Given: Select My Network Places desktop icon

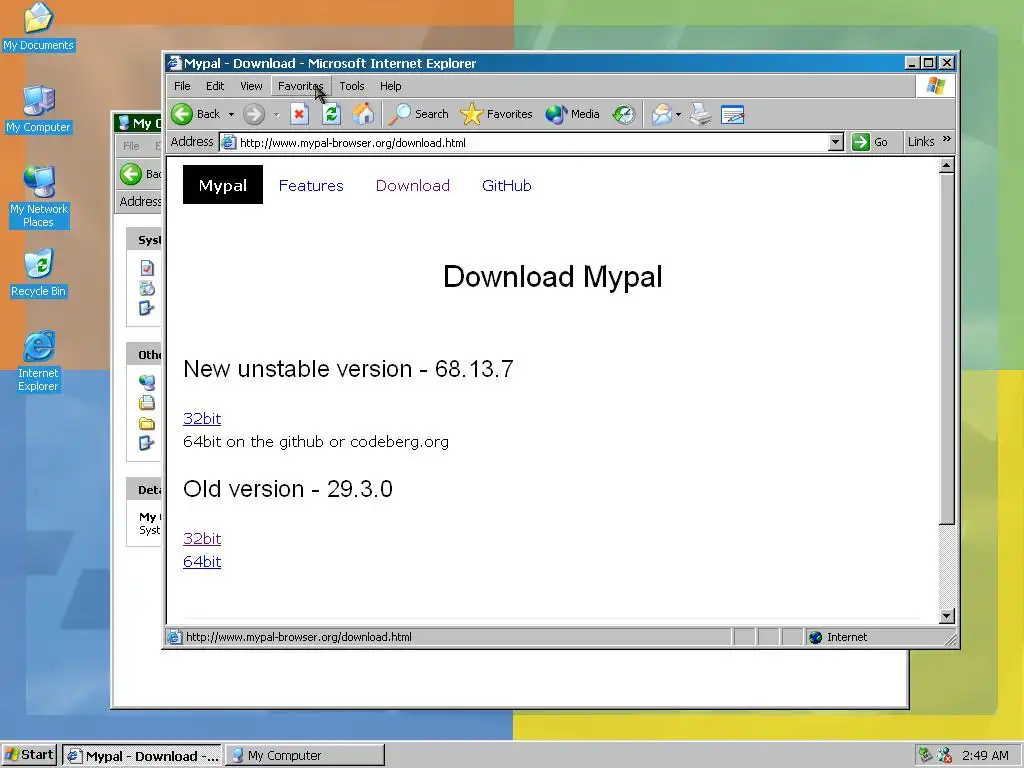Looking at the screenshot, I should point(39,197).
